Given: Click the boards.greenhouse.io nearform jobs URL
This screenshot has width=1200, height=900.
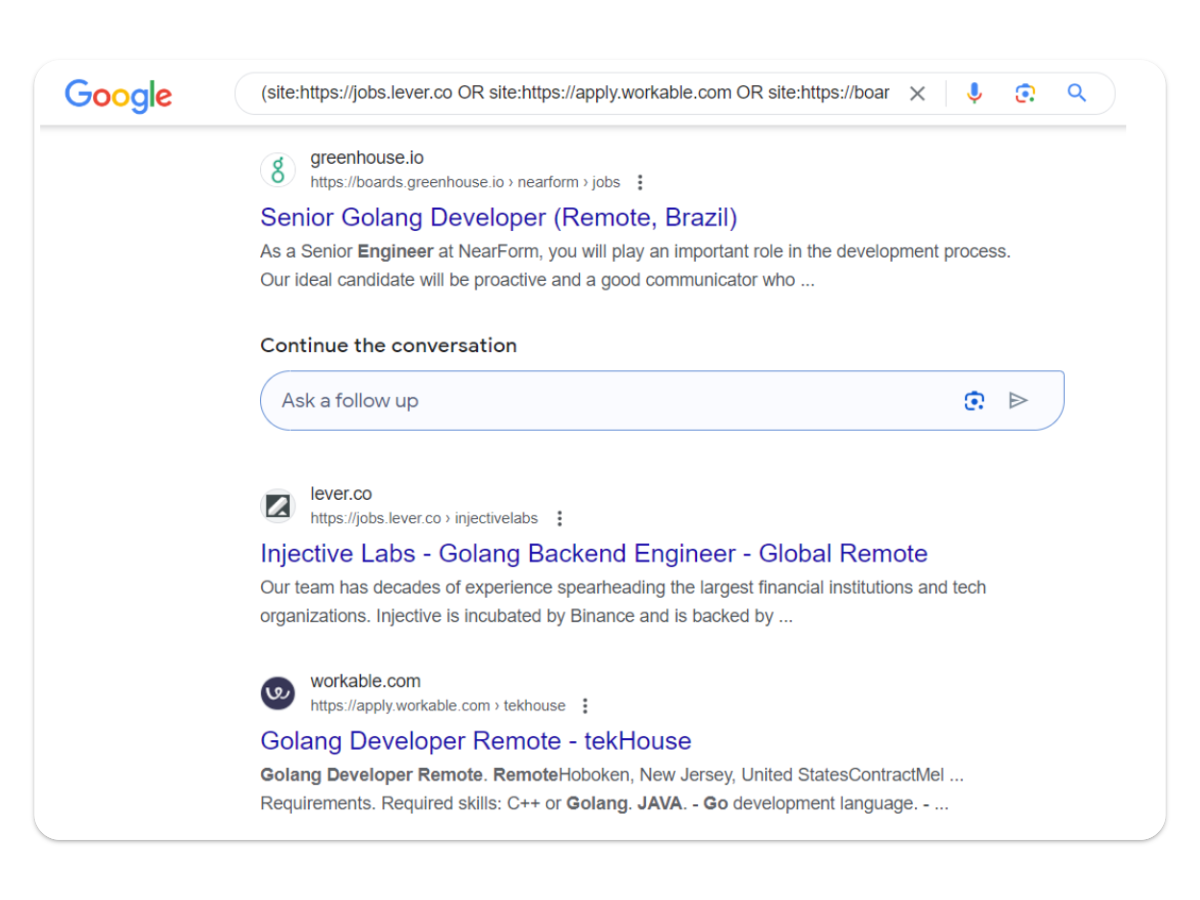Looking at the screenshot, I should pos(465,183).
